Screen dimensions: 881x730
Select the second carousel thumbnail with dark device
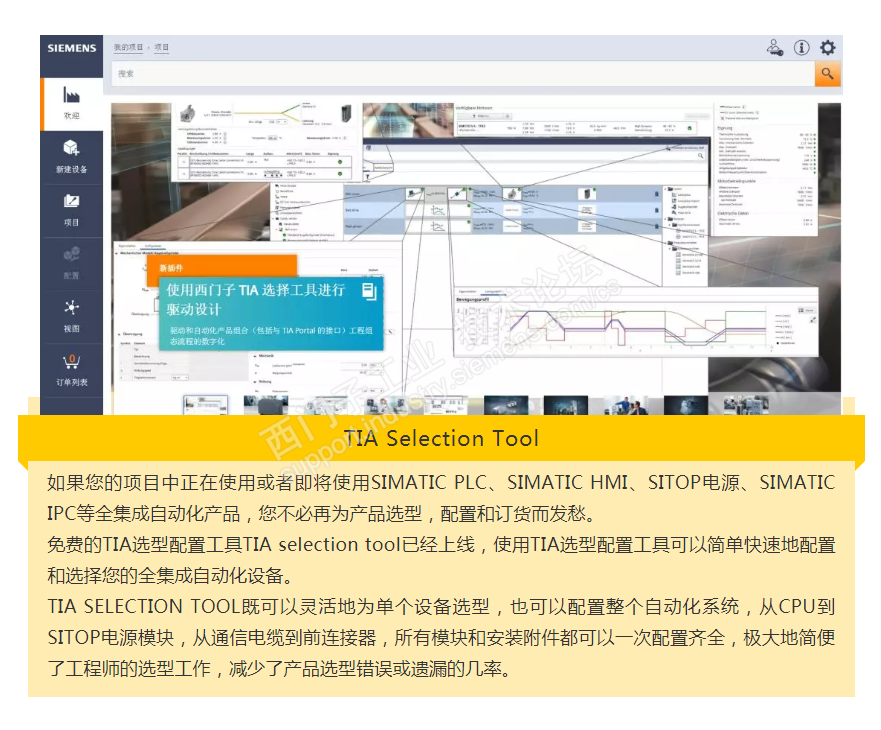click(x=266, y=405)
